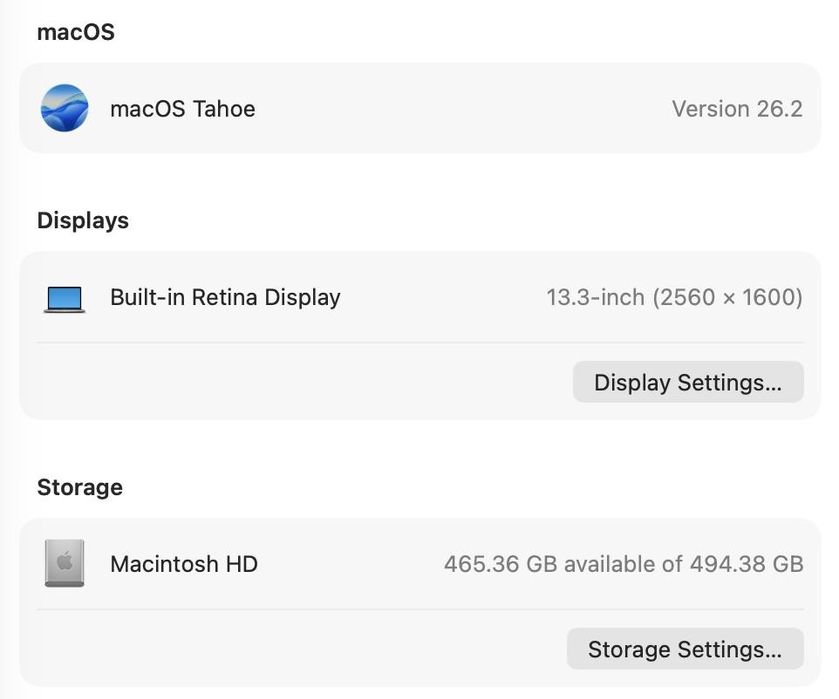Click the 13.3-inch display size text
This screenshot has height=699, width=839.
pos(595,297)
